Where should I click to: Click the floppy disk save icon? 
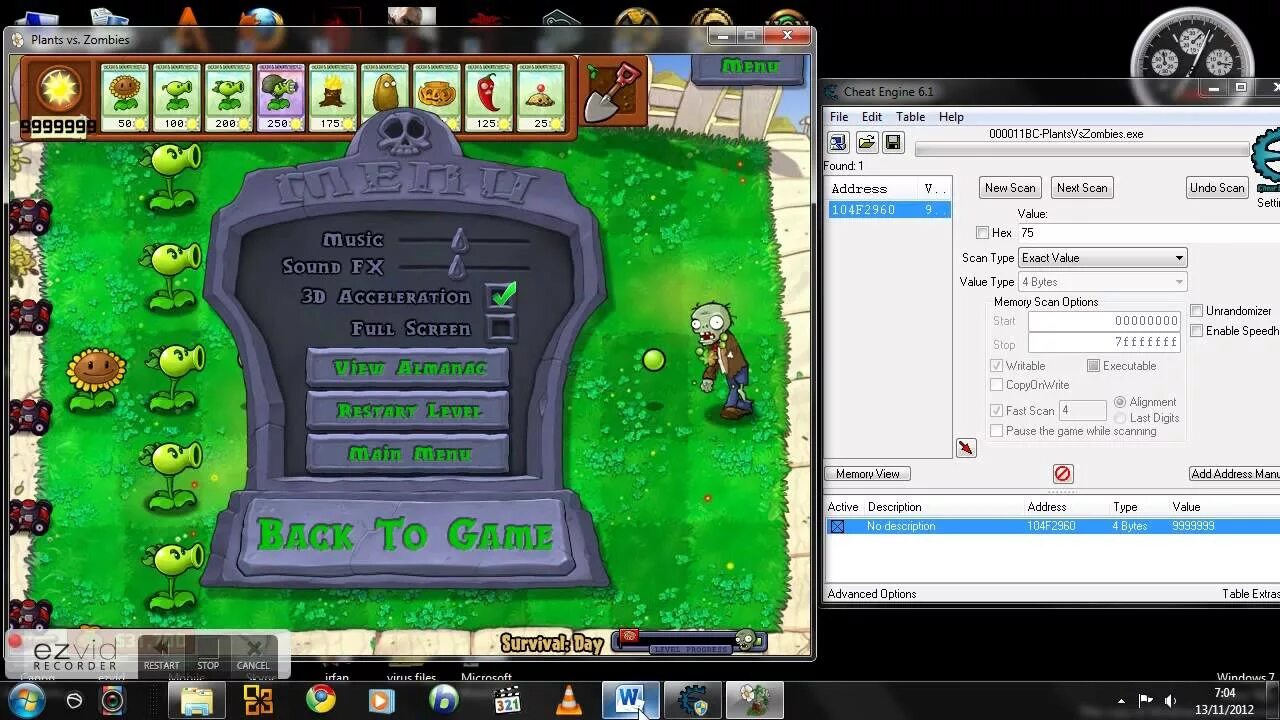tap(893, 143)
